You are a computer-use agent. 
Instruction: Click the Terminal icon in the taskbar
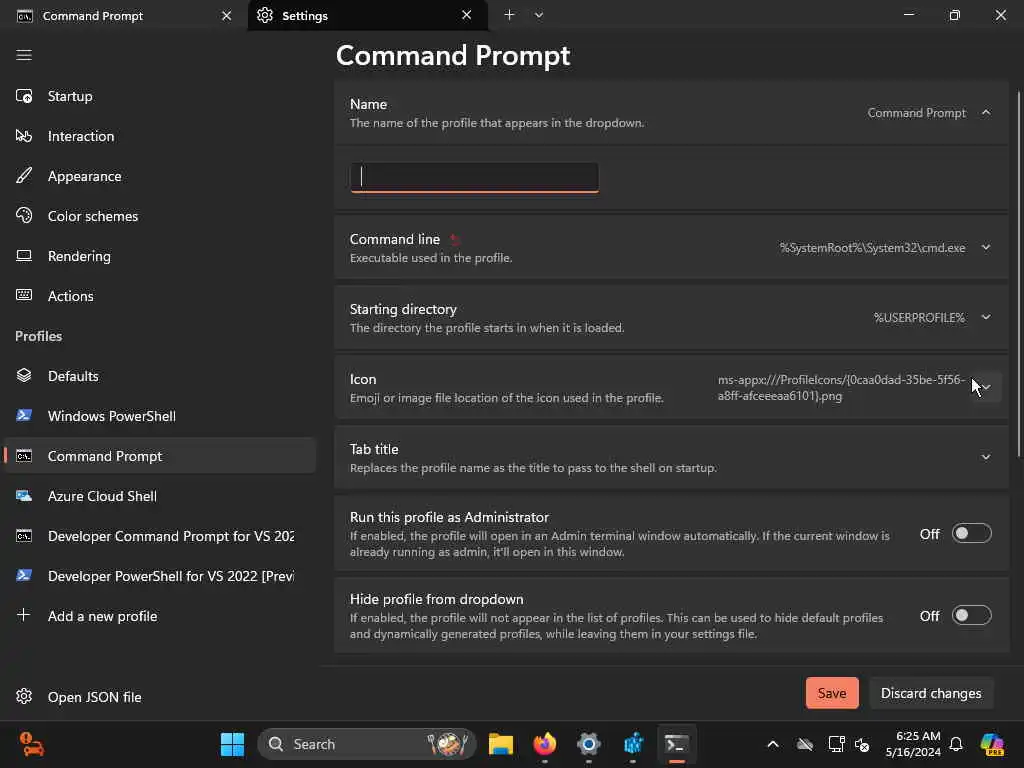pyautogui.click(x=677, y=744)
